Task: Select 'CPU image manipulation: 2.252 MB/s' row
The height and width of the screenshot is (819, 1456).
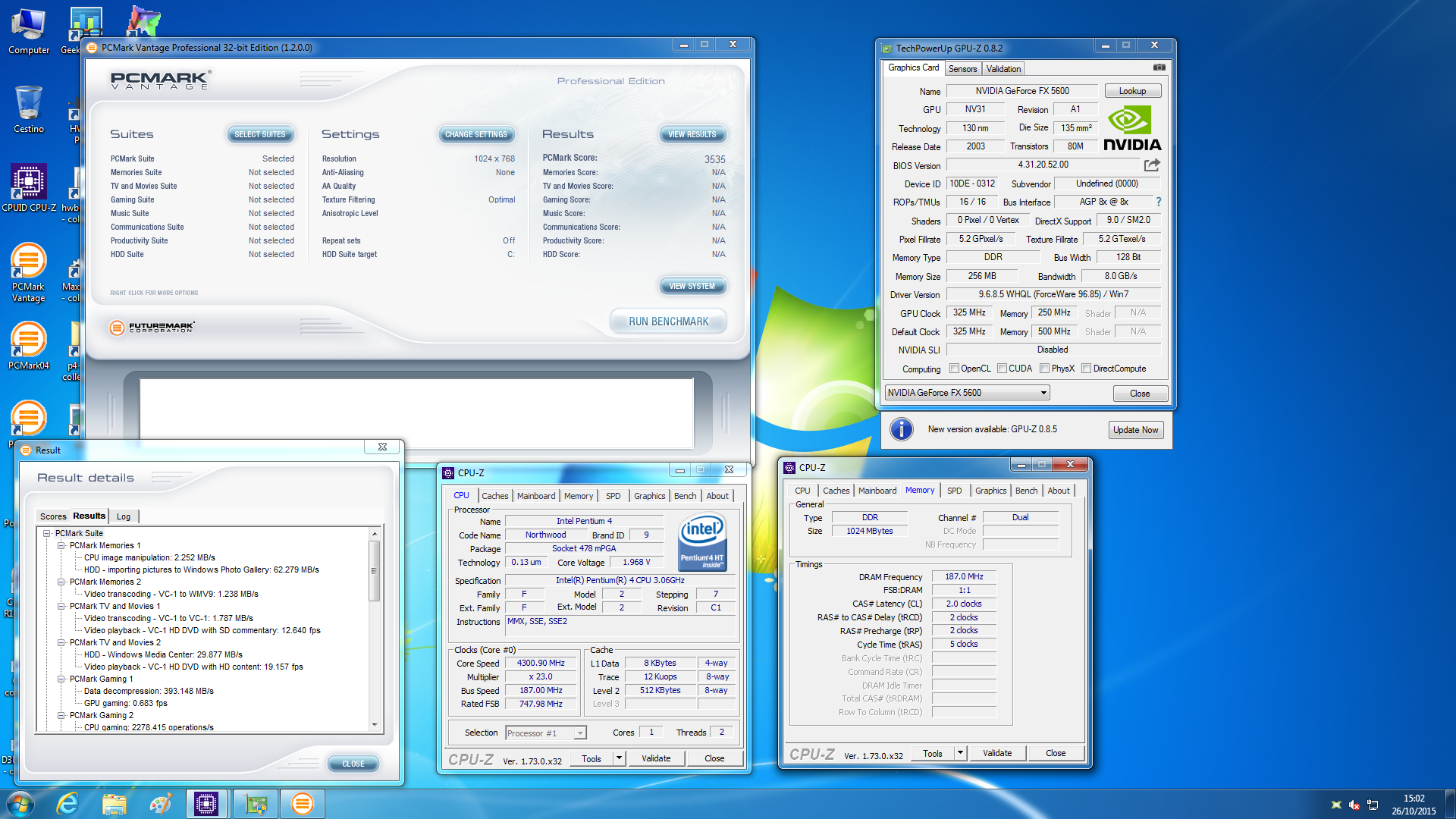Action: click(x=149, y=557)
